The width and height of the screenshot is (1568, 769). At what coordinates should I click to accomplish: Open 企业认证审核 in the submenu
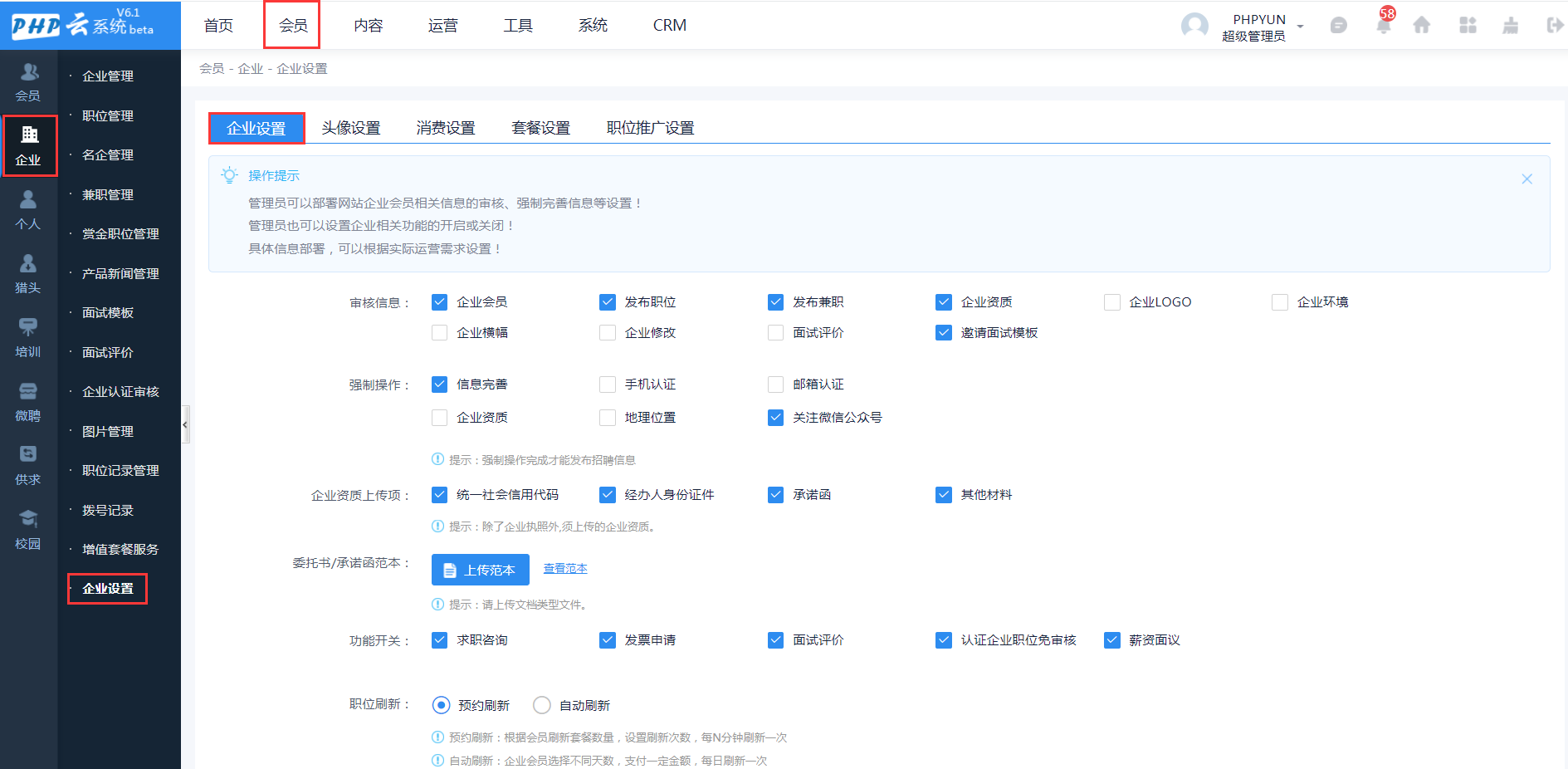click(x=120, y=392)
